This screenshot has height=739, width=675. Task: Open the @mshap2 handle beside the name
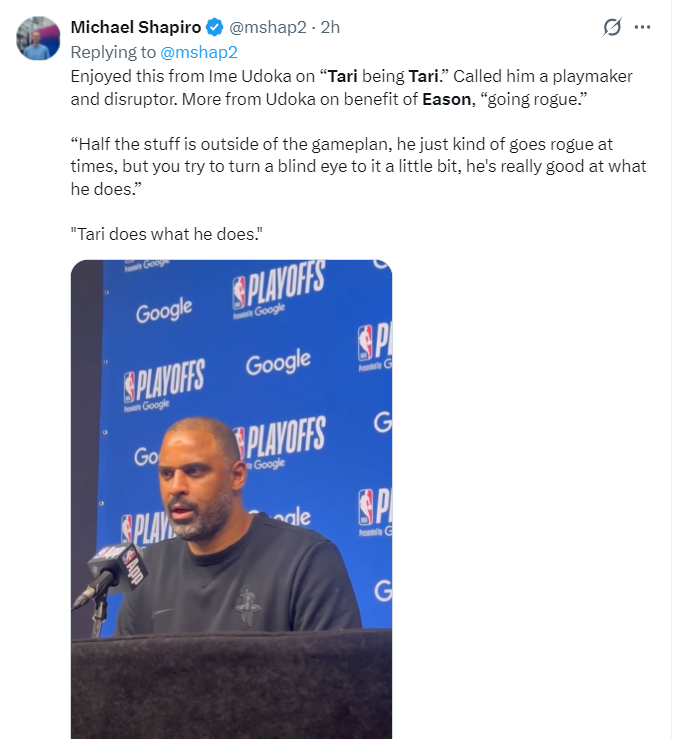[x=268, y=27]
